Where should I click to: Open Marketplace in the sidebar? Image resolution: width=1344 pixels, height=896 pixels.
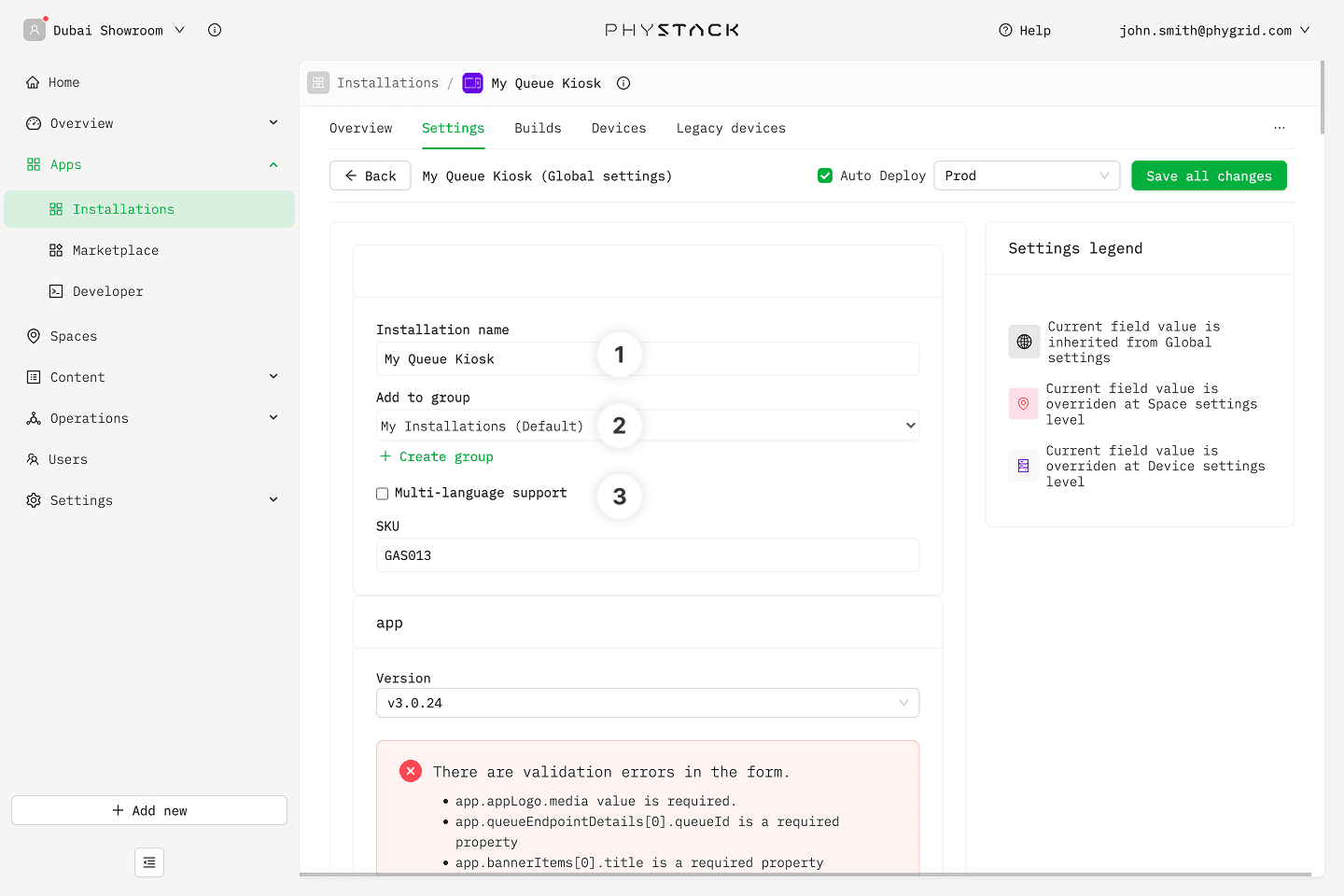(x=116, y=250)
